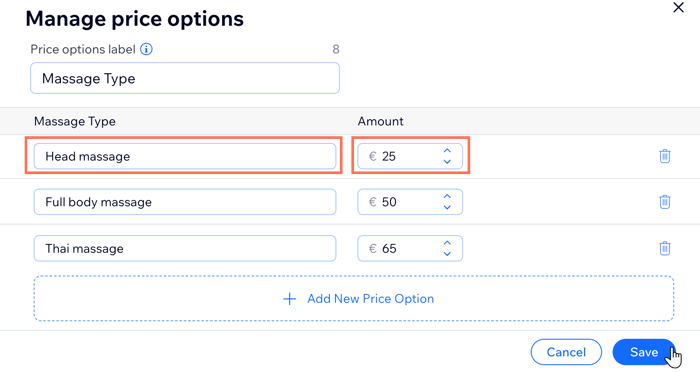Decrease the Full body massage amount
Image resolution: width=700 pixels, height=372 pixels.
click(x=447, y=207)
